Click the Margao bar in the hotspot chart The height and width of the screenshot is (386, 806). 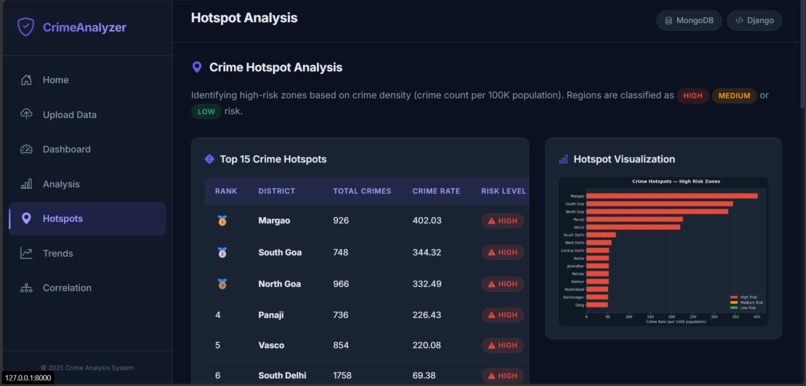[672, 196]
